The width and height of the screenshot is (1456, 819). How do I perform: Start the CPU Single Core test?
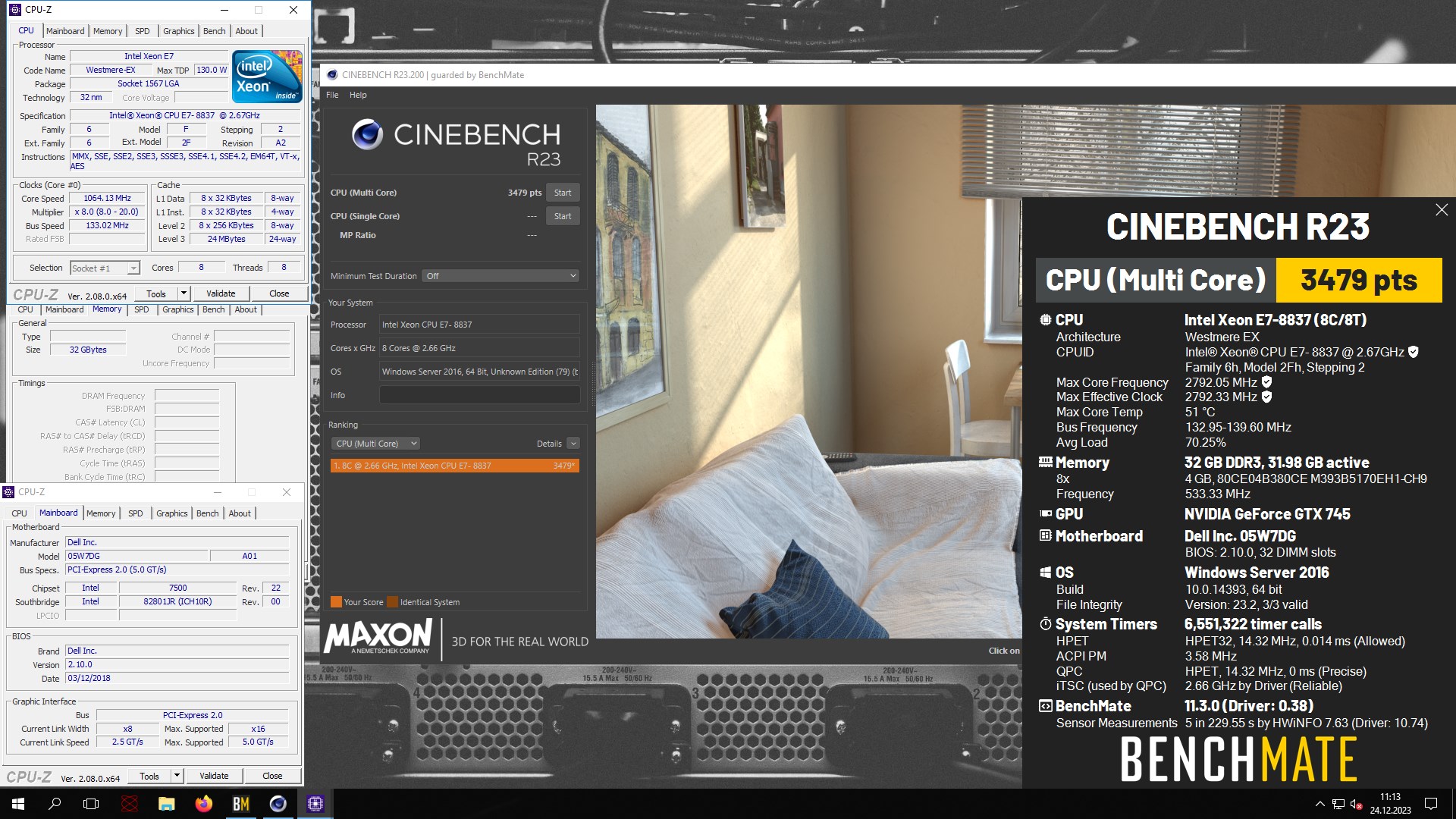pyautogui.click(x=563, y=216)
